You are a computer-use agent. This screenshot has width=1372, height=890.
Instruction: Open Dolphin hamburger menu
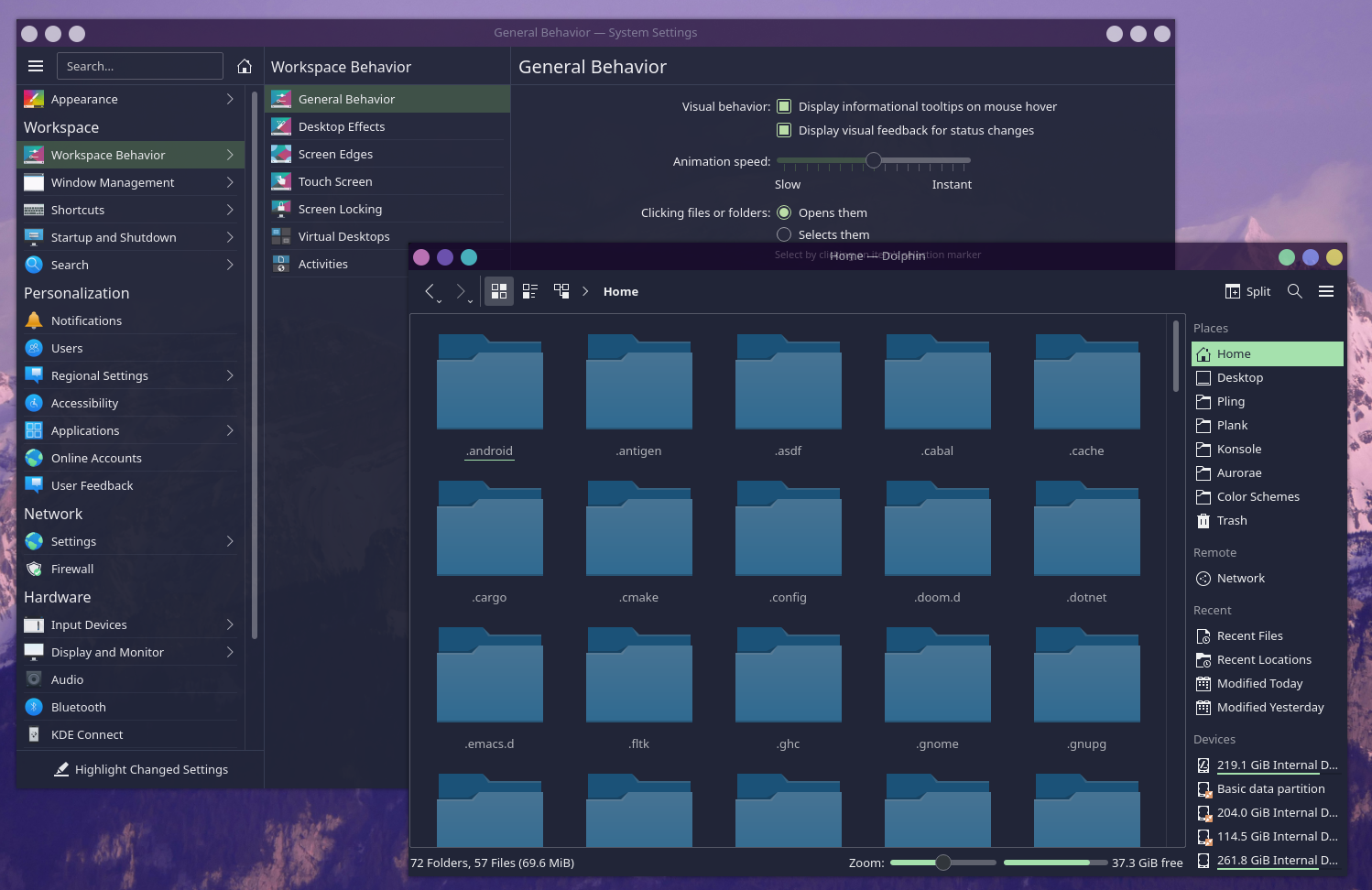(x=1326, y=291)
